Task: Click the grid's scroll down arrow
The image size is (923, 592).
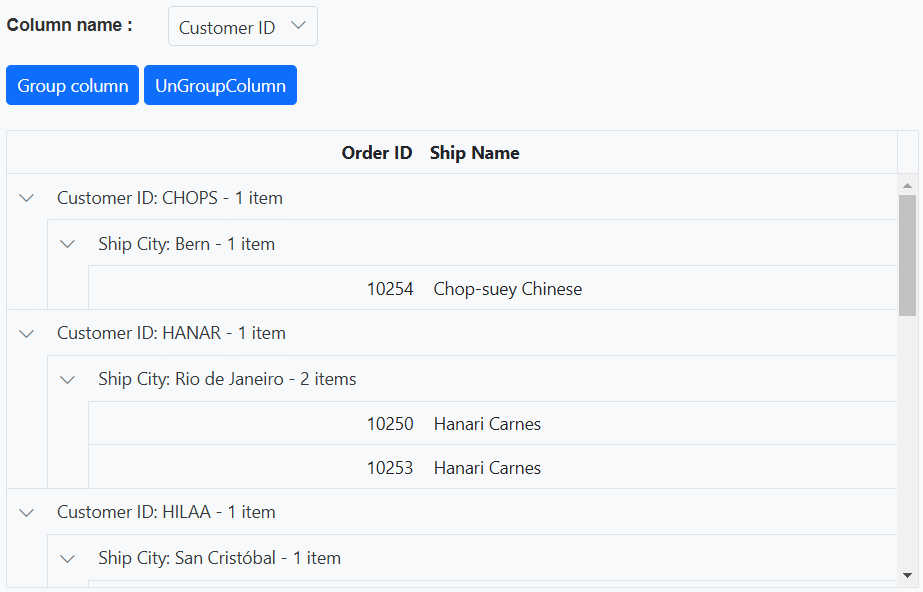Action: pos(907,575)
